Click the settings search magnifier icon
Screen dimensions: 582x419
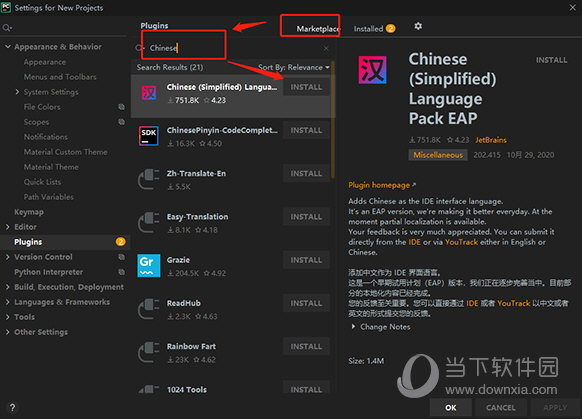pos(7,28)
